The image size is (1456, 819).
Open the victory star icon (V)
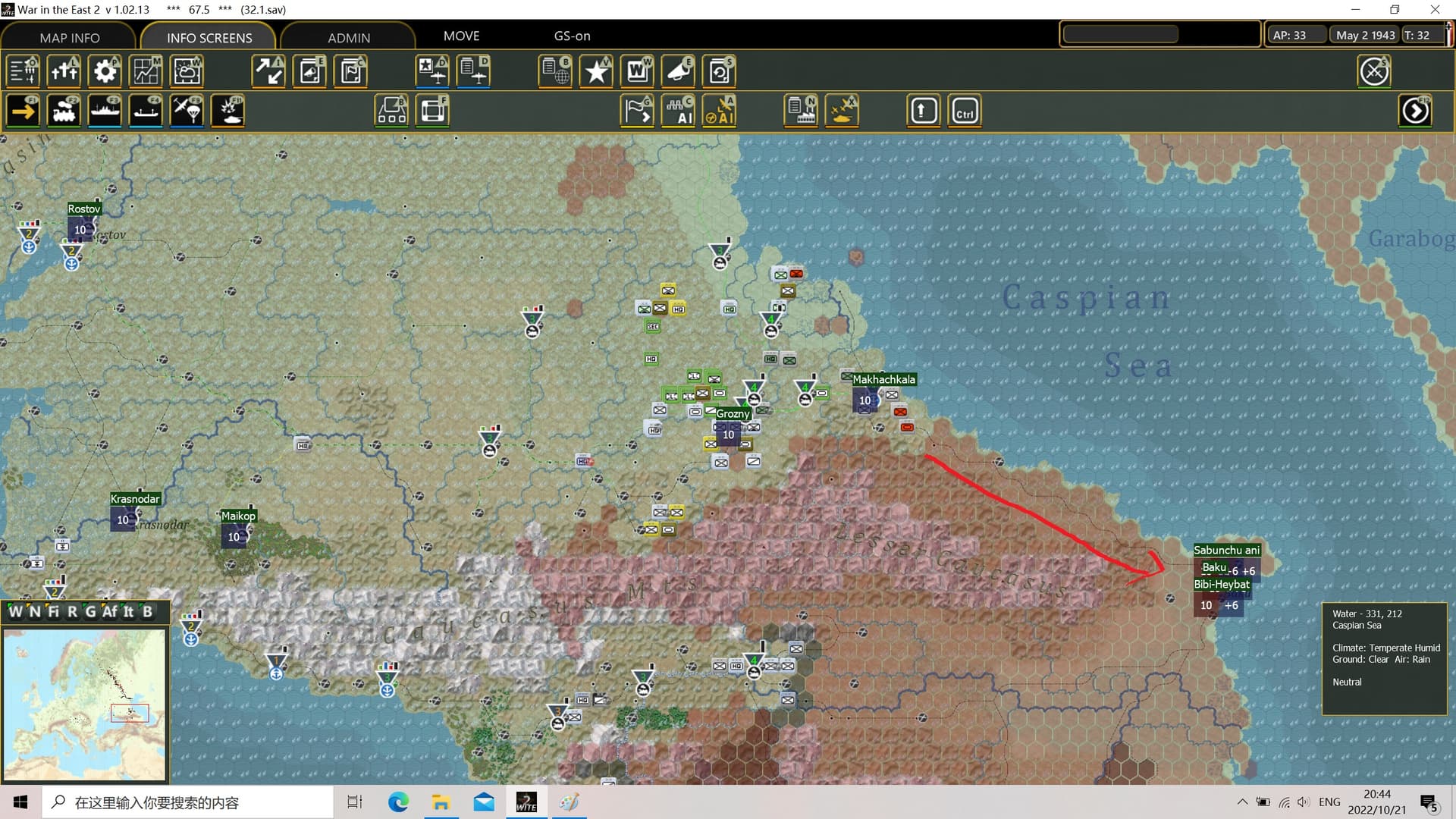[x=596, y=71]
